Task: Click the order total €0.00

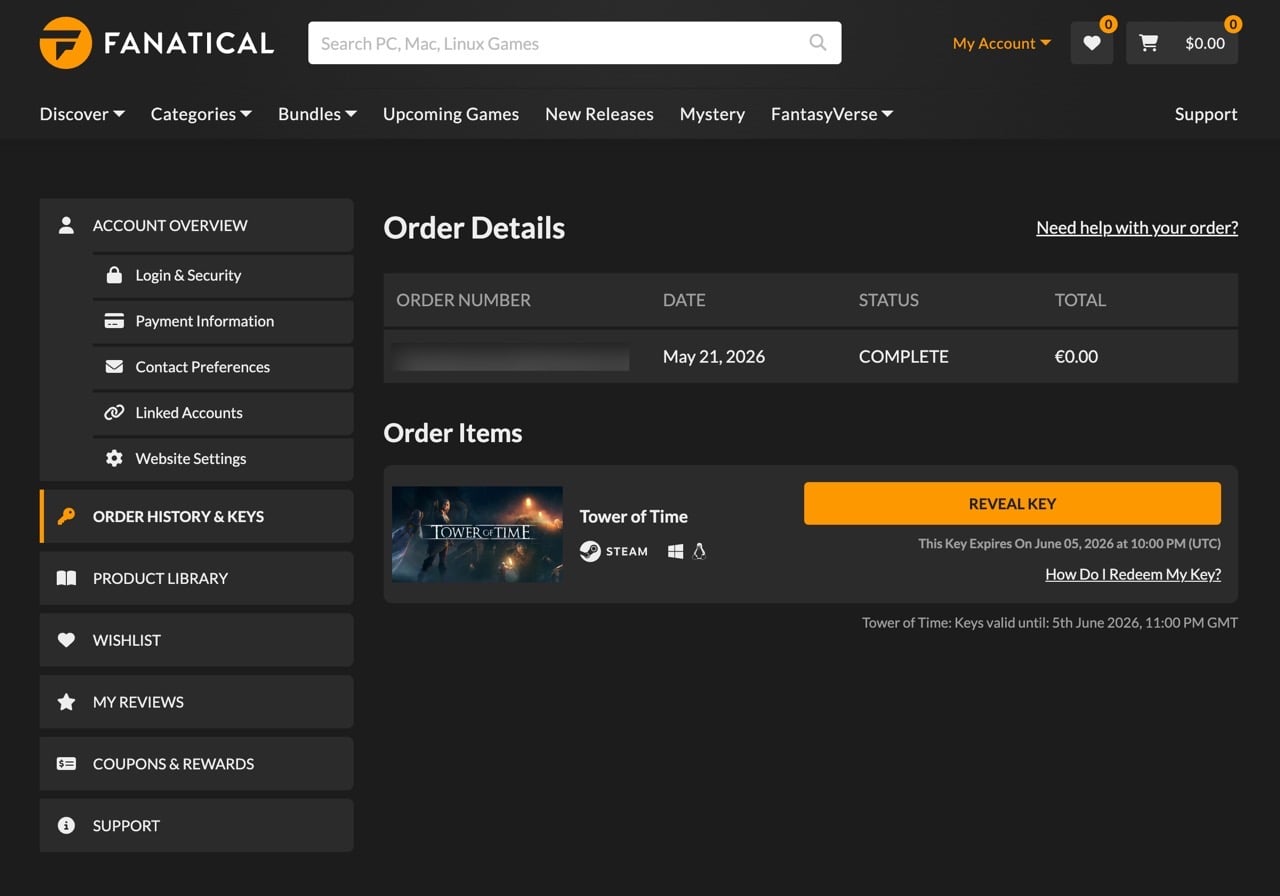Action: (1076, 357)
